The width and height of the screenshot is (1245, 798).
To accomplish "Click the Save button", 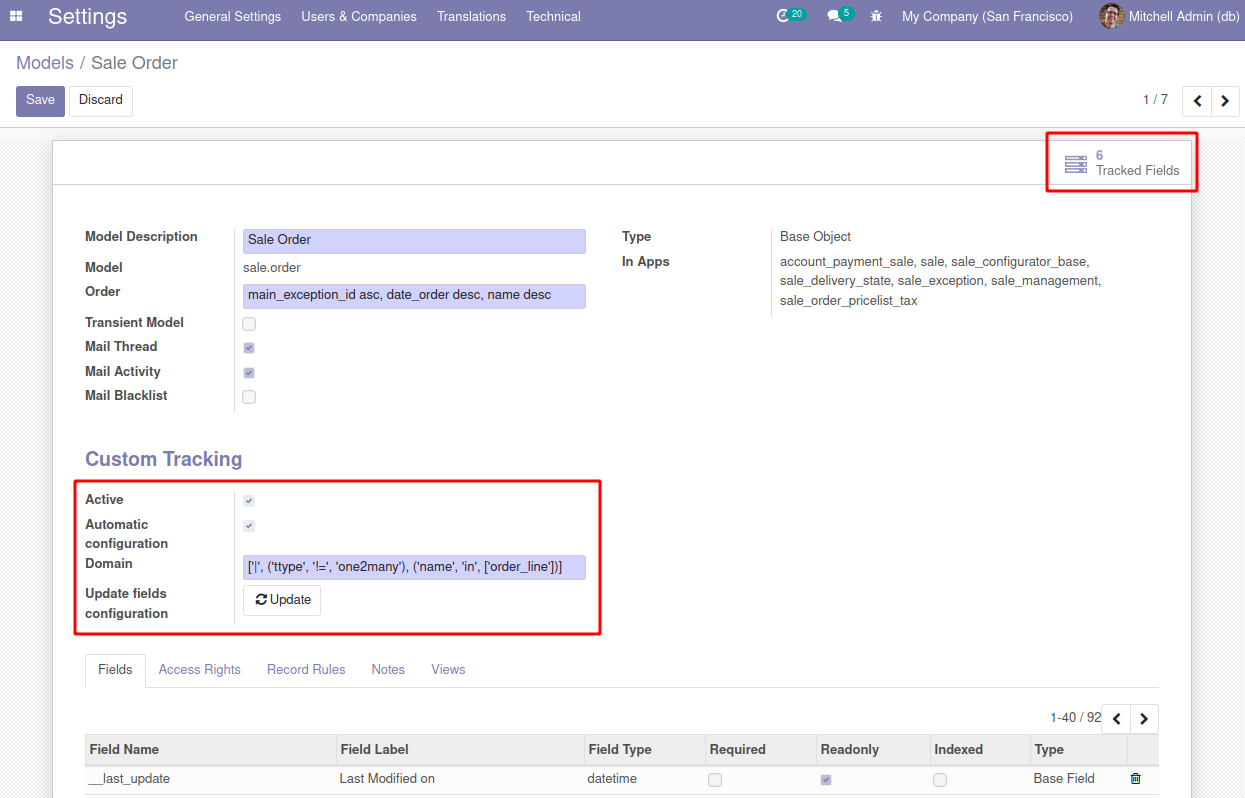I will pos(40,100).
